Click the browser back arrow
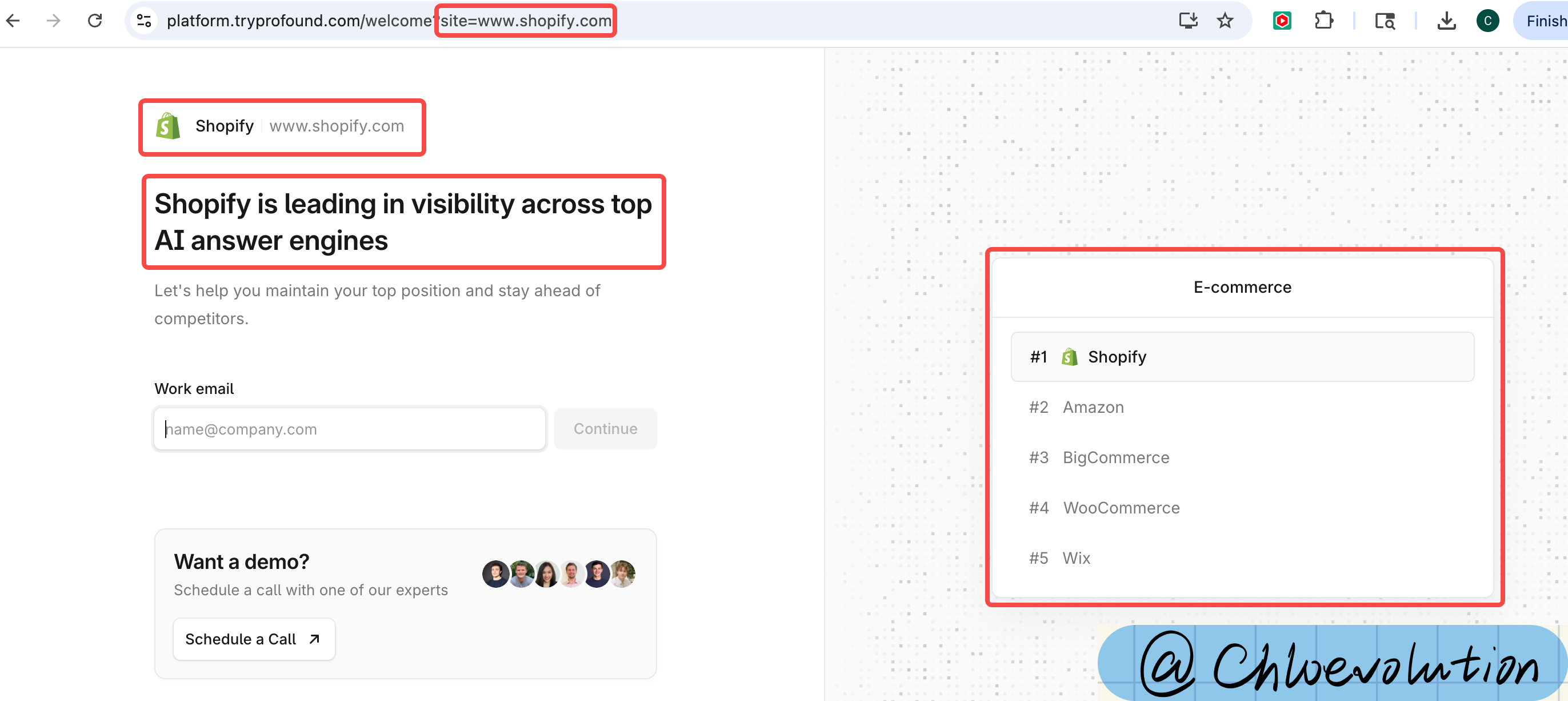Screen dimensions: 1568x701 pyautogui.click(x=13, y=21)
